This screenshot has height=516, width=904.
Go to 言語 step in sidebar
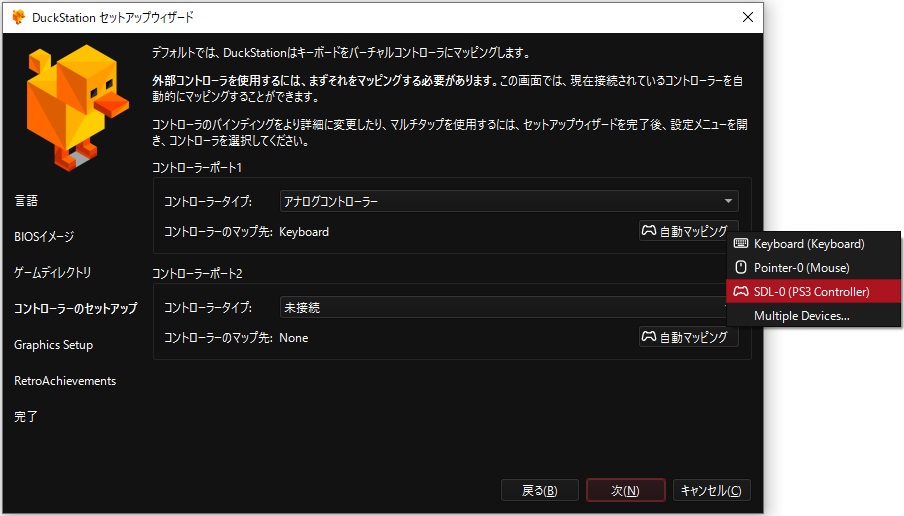coord(26,201)
